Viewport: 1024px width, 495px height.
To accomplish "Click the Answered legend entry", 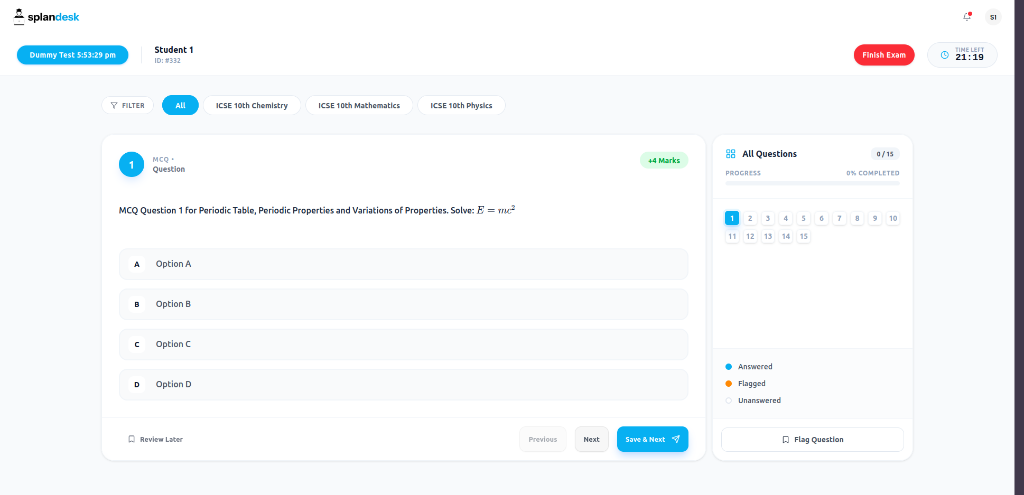I will 749,367.
